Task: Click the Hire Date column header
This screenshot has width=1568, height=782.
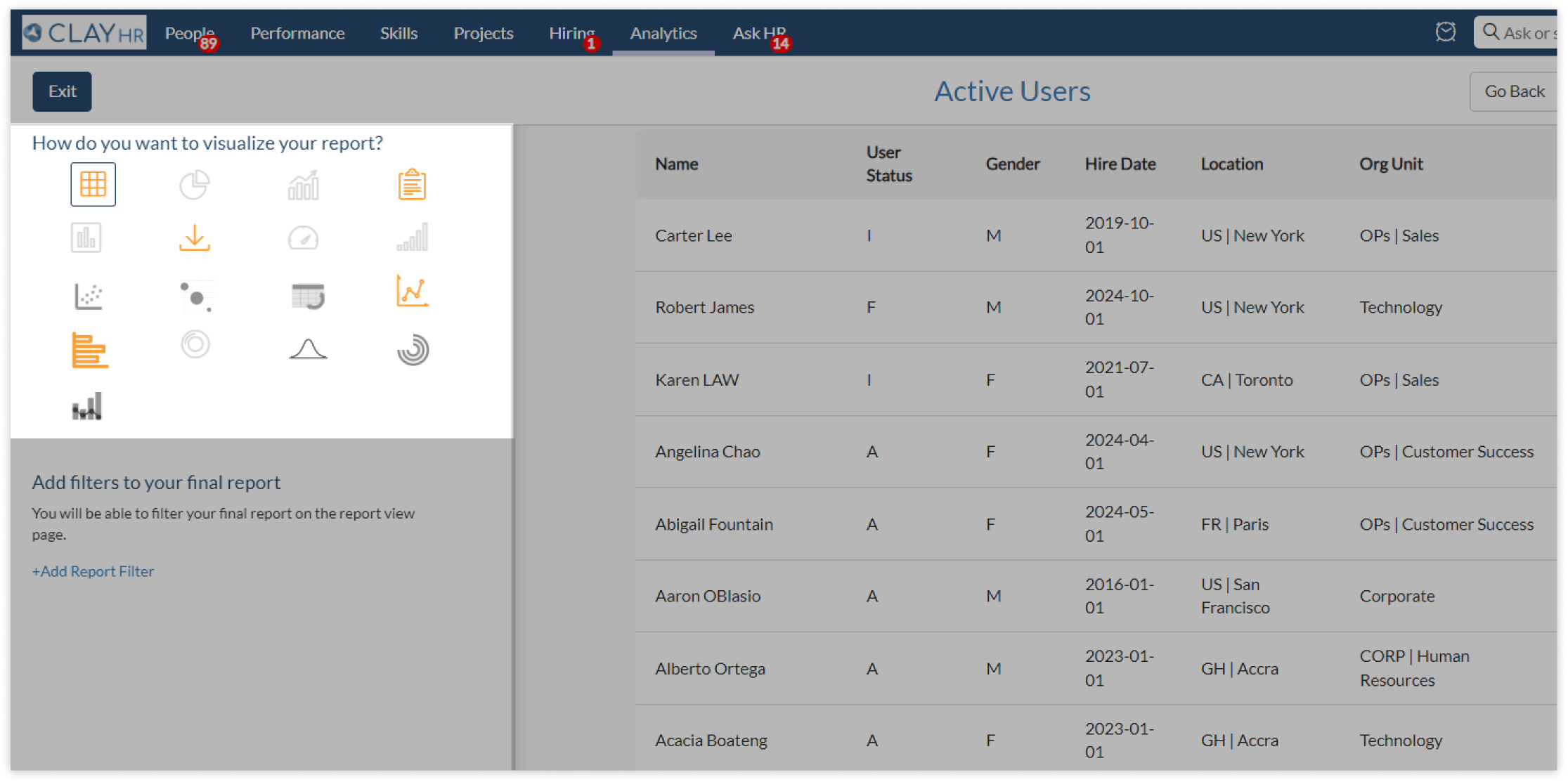Action: tap(1120, 164)
